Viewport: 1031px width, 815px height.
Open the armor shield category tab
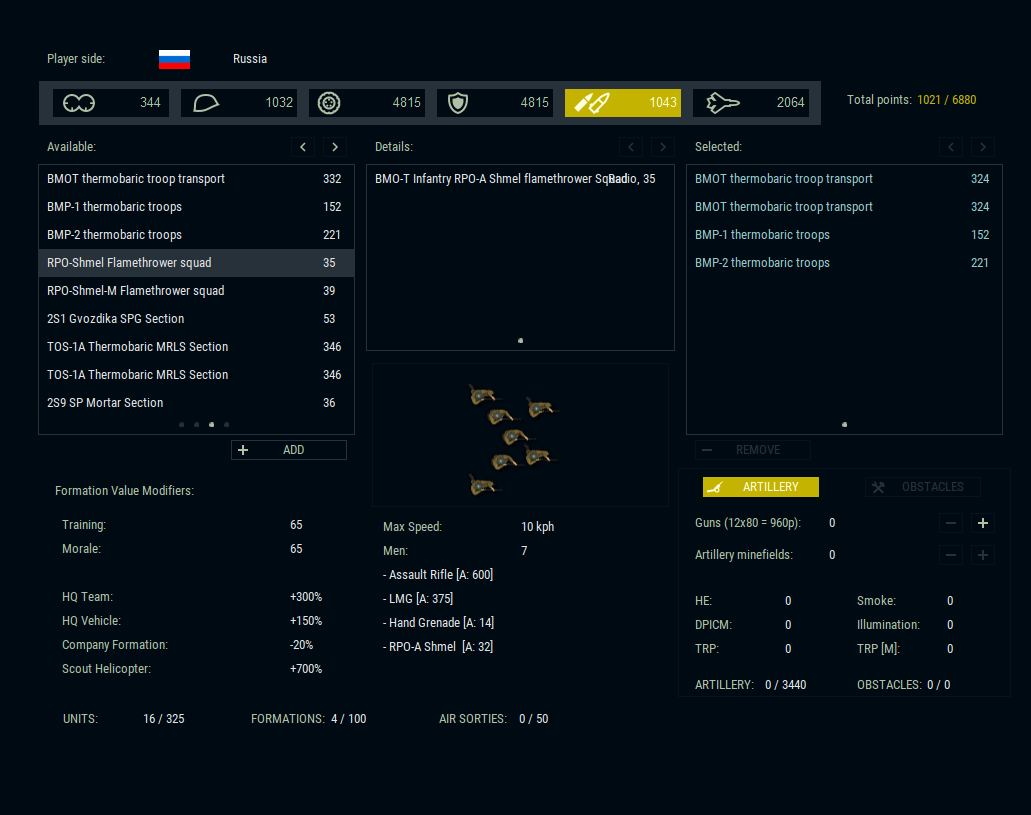[x=494, y=103]
